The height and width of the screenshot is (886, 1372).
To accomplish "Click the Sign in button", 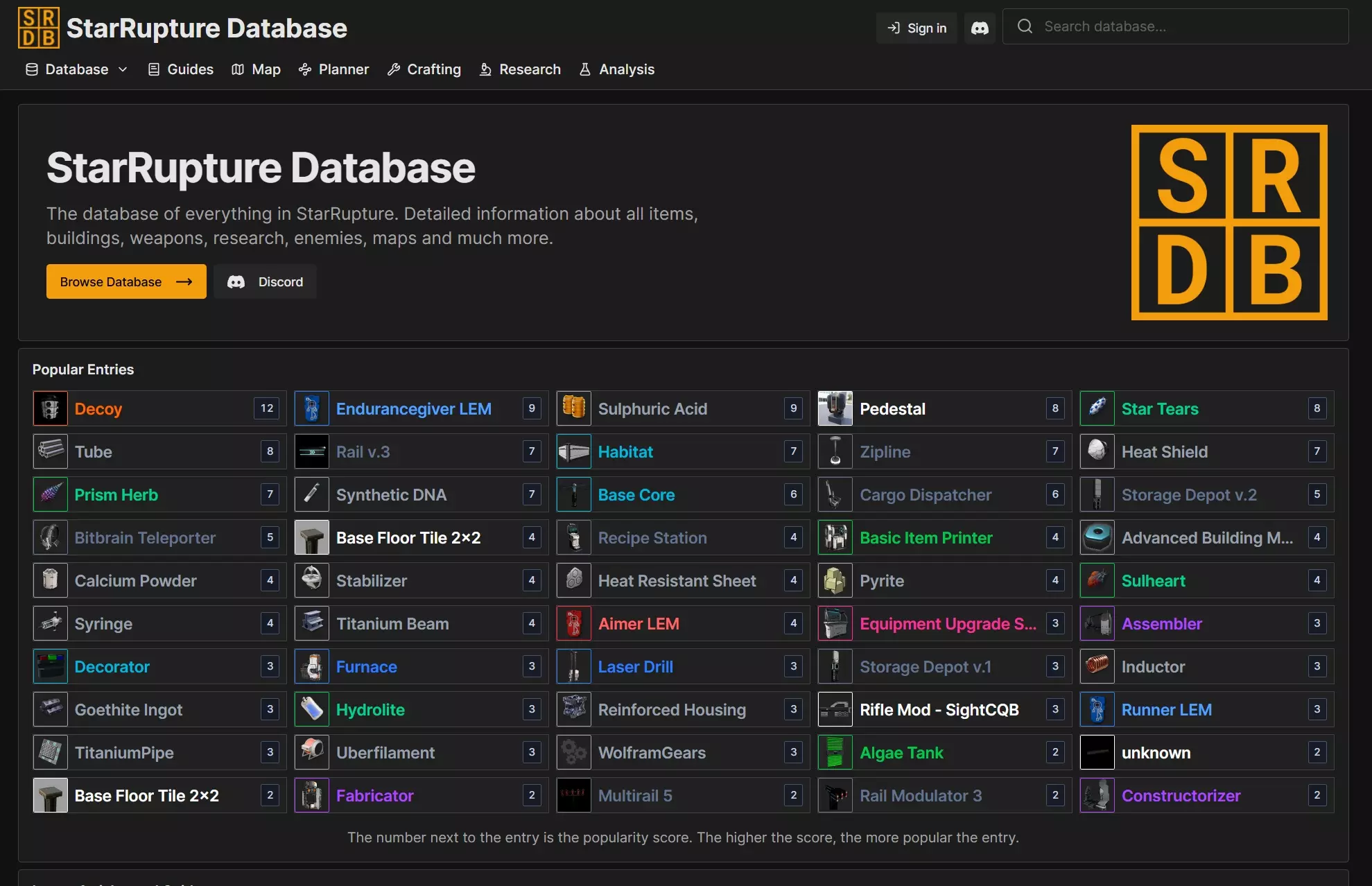I will 917,28.
